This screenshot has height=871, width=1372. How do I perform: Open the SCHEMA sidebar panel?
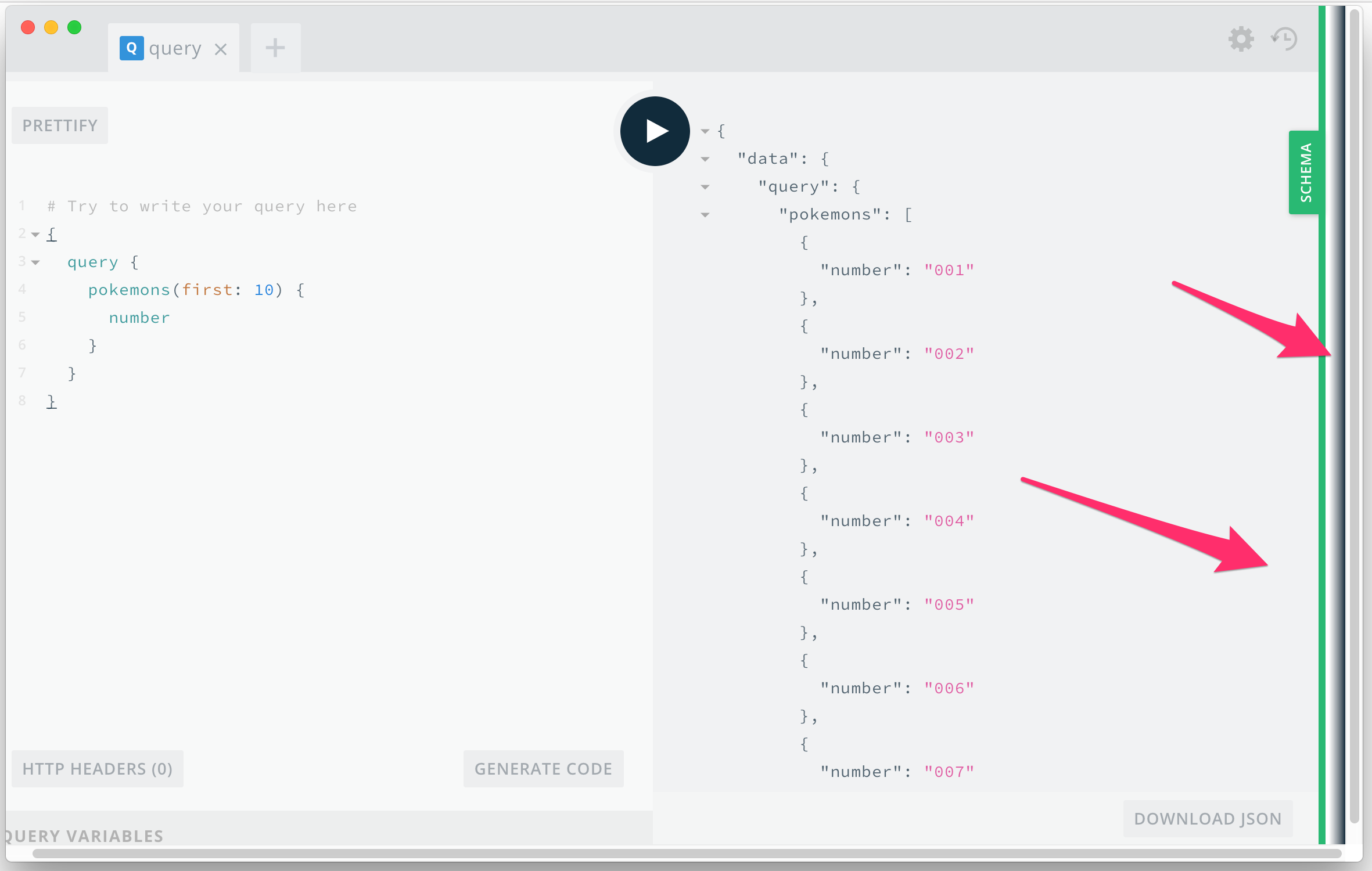pyautogui.click(x=1305, y=172)
